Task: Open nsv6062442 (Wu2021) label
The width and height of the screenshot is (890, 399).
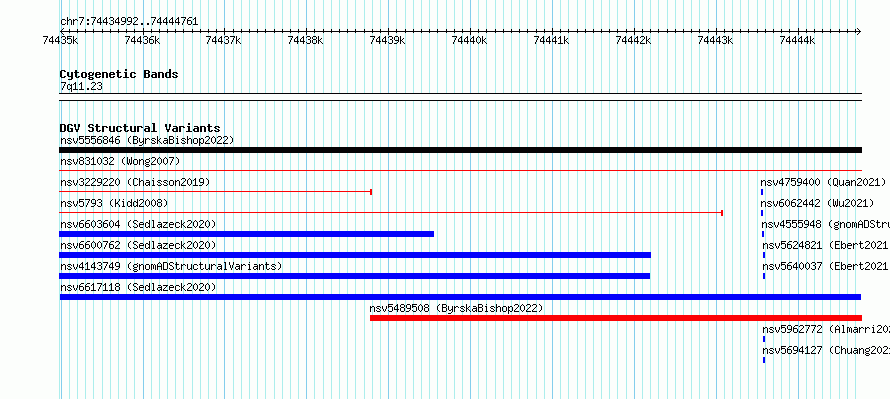Action: pyautogui.click(x=817, y=203)
